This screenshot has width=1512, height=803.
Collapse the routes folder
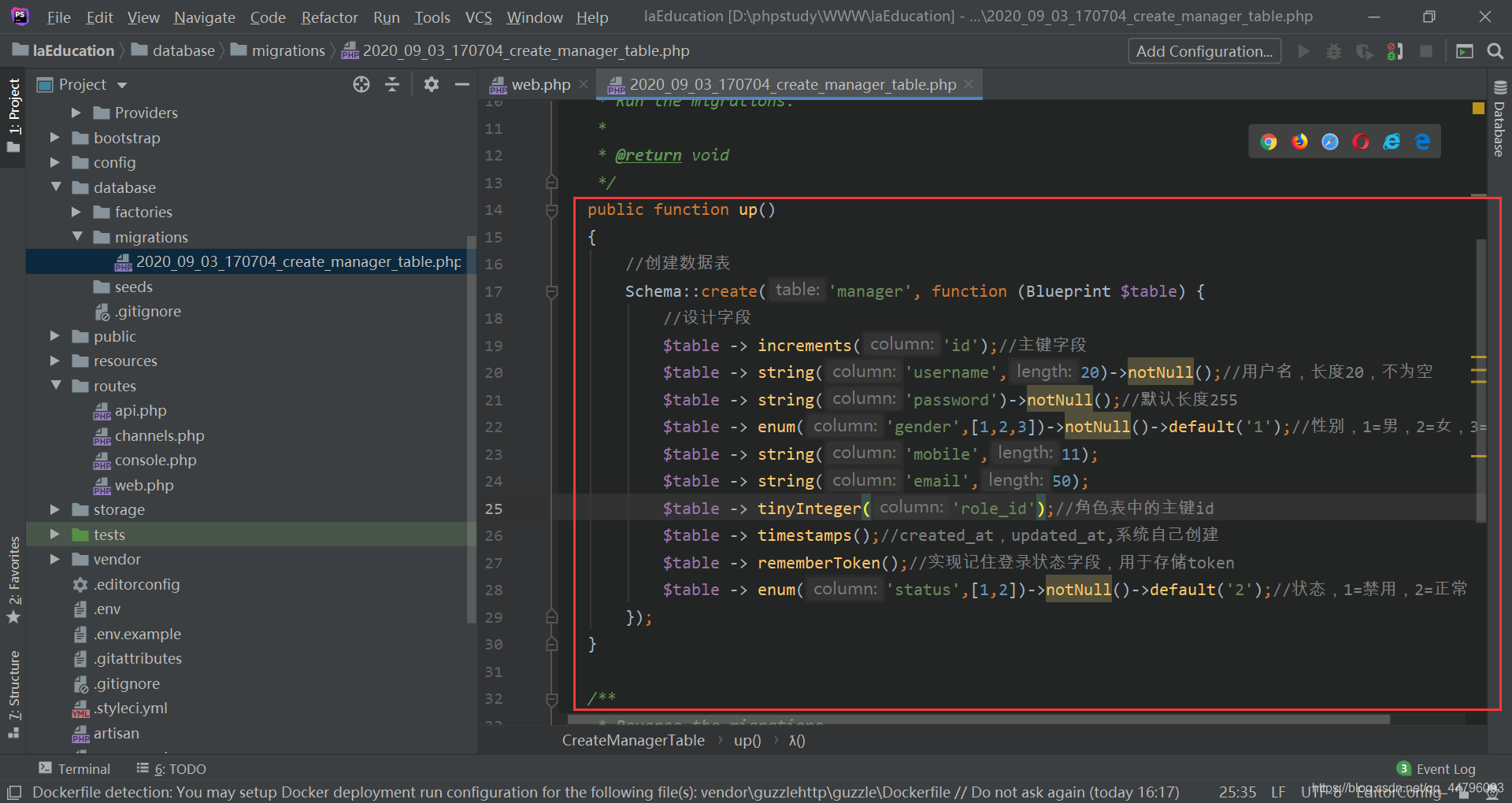point(55,386)
